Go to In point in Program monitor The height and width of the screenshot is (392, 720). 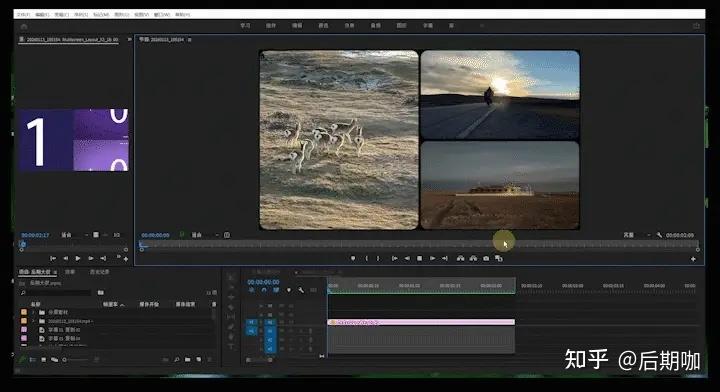pos(394,258)
